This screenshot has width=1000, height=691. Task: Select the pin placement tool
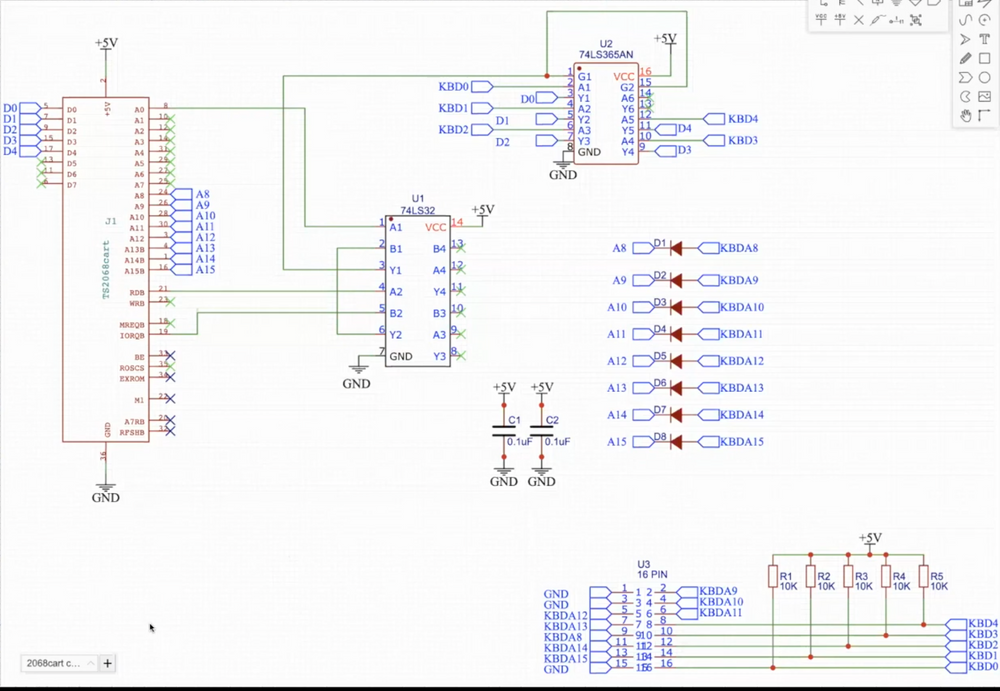coord(896,20)
